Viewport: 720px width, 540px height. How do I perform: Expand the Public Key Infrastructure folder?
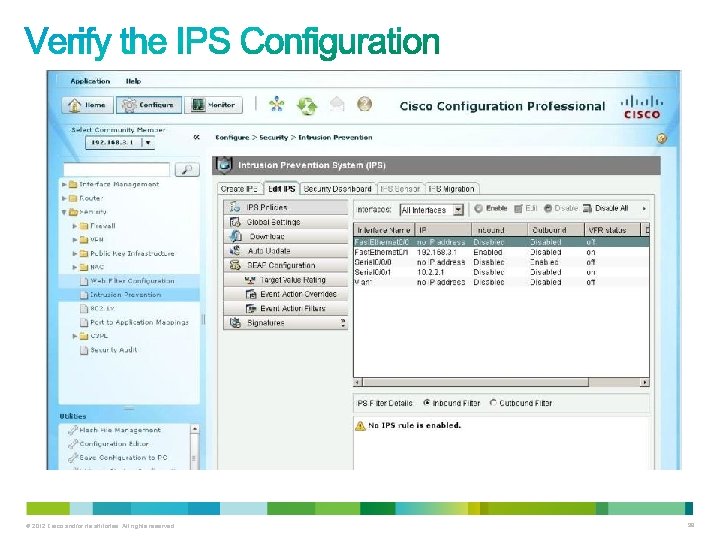pyautogui.click(x=75, y=253)
